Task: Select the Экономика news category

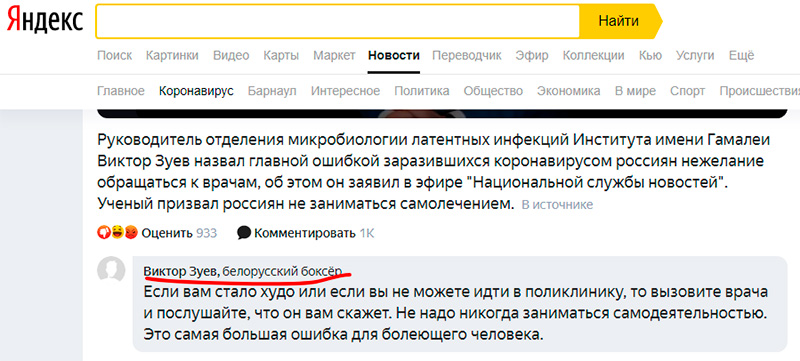Action: pos(568,91)
